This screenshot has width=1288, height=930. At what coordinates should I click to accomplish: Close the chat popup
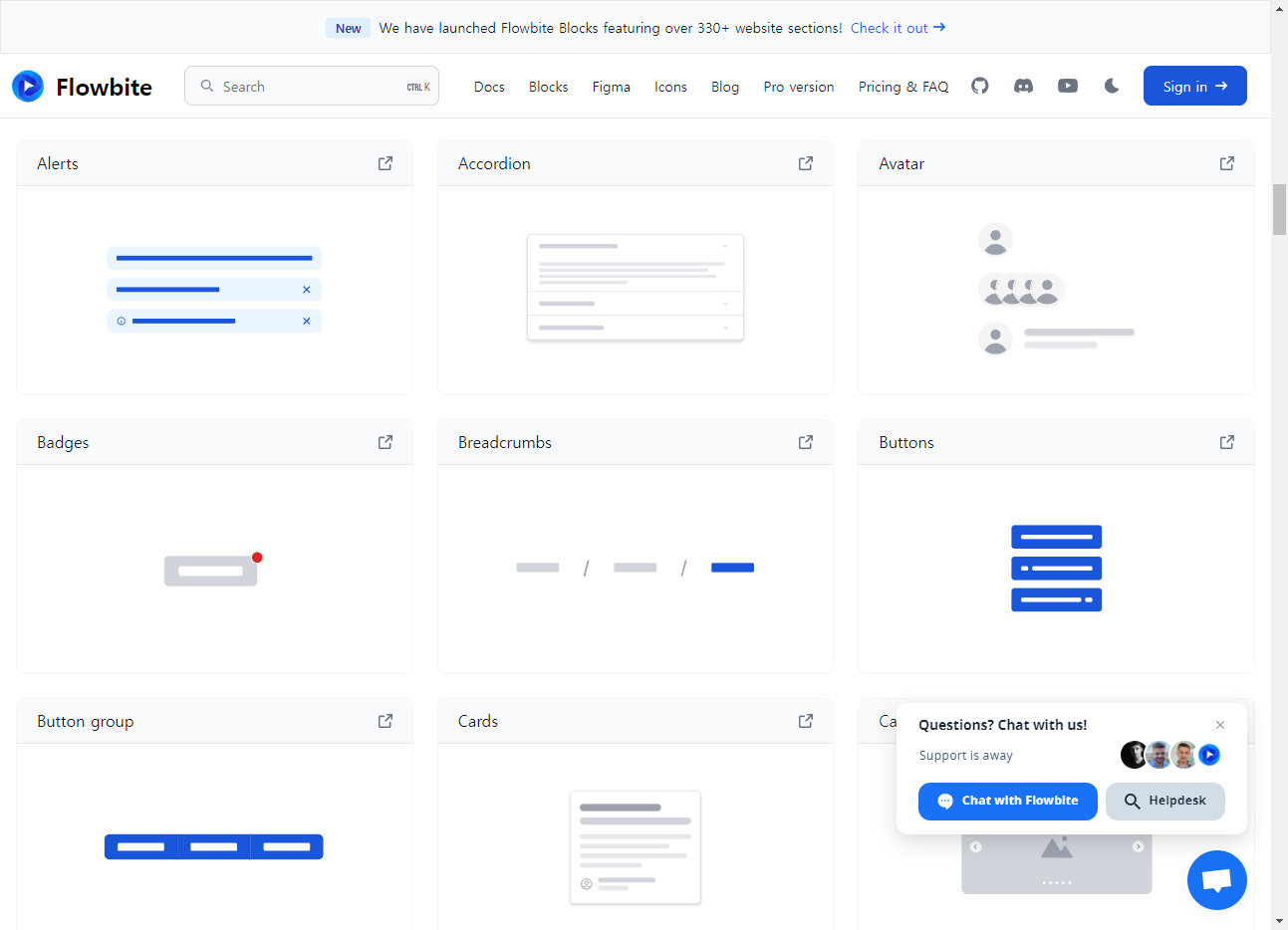coord(1220,725)
